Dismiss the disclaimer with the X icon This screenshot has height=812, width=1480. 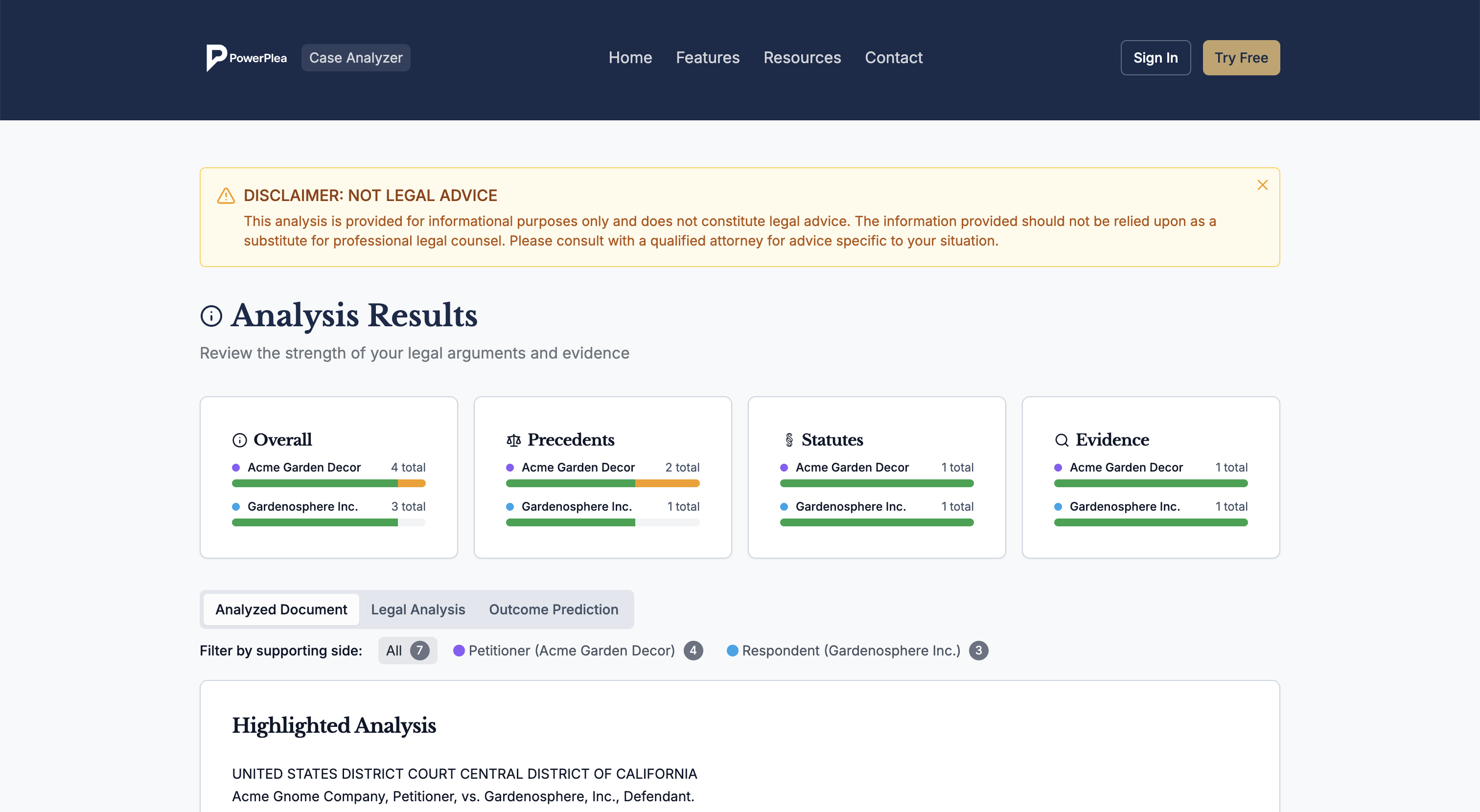1262,185
